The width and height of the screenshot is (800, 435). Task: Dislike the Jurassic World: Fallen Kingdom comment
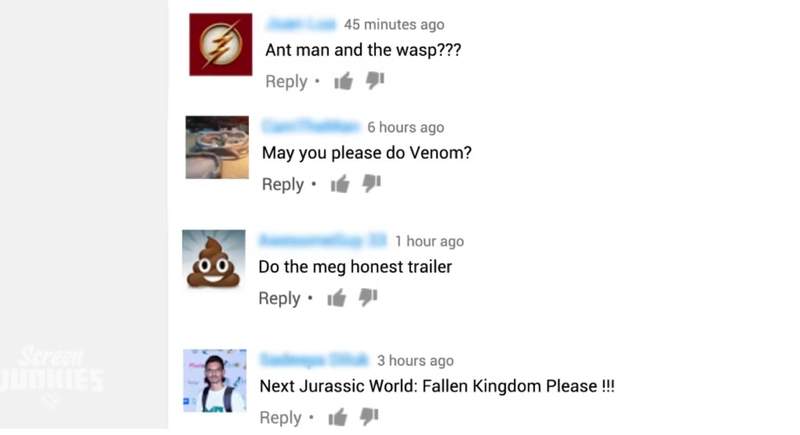pyautogui.click(x=369, y=416)
